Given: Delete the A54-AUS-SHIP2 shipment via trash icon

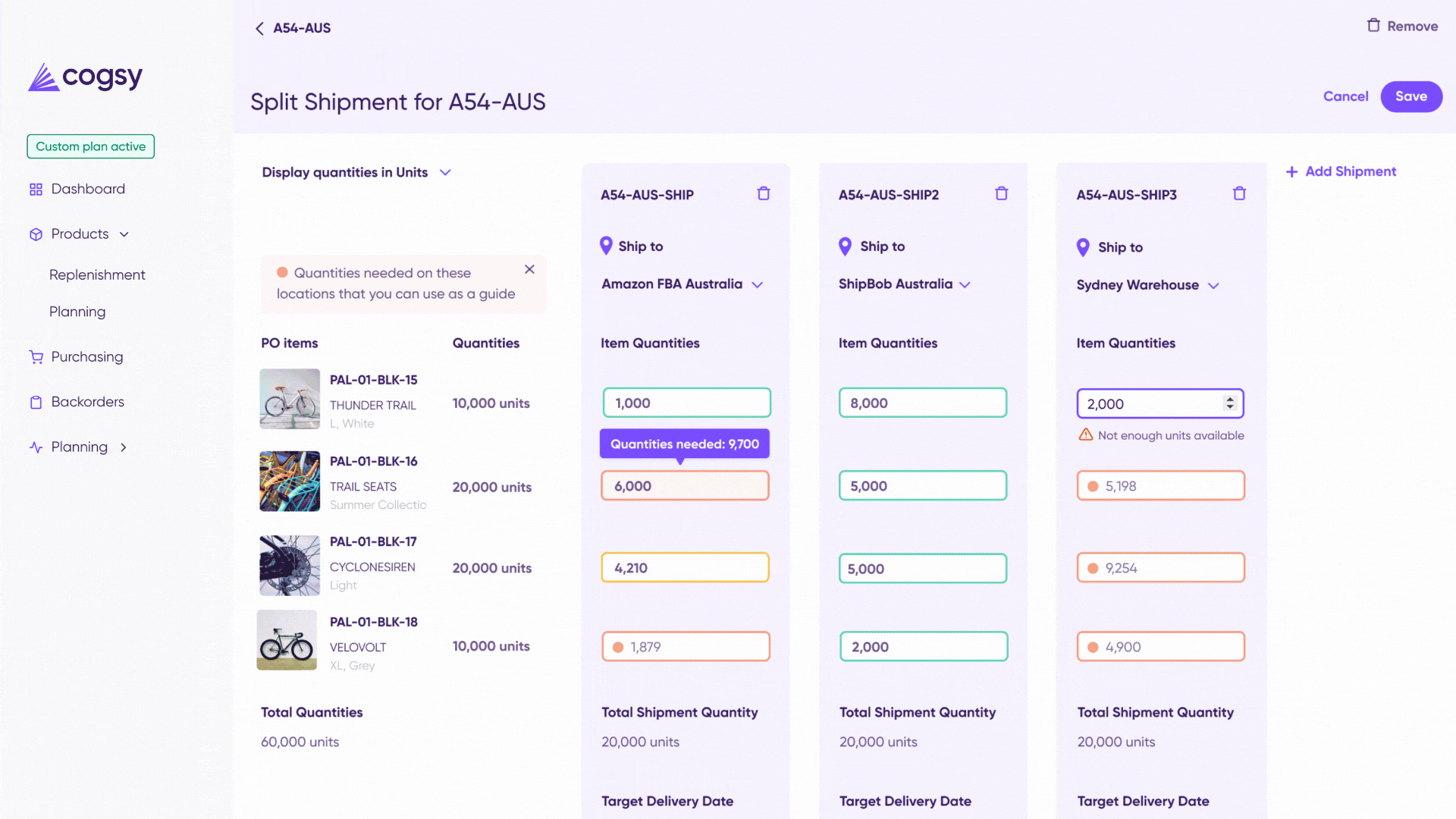Looking at the screenshot, I should pos(1001,193).
